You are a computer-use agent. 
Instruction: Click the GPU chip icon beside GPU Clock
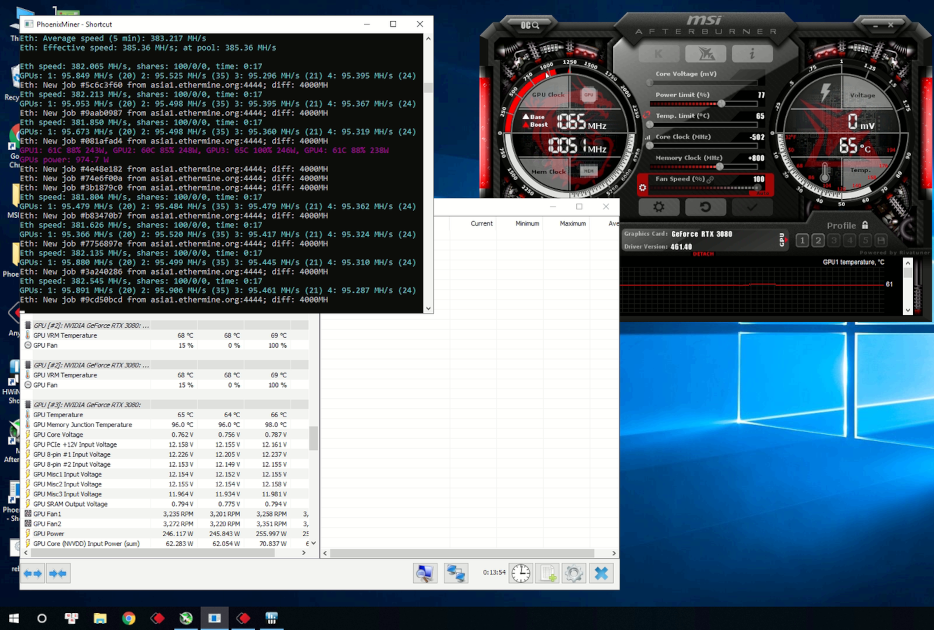pos(589,95)
